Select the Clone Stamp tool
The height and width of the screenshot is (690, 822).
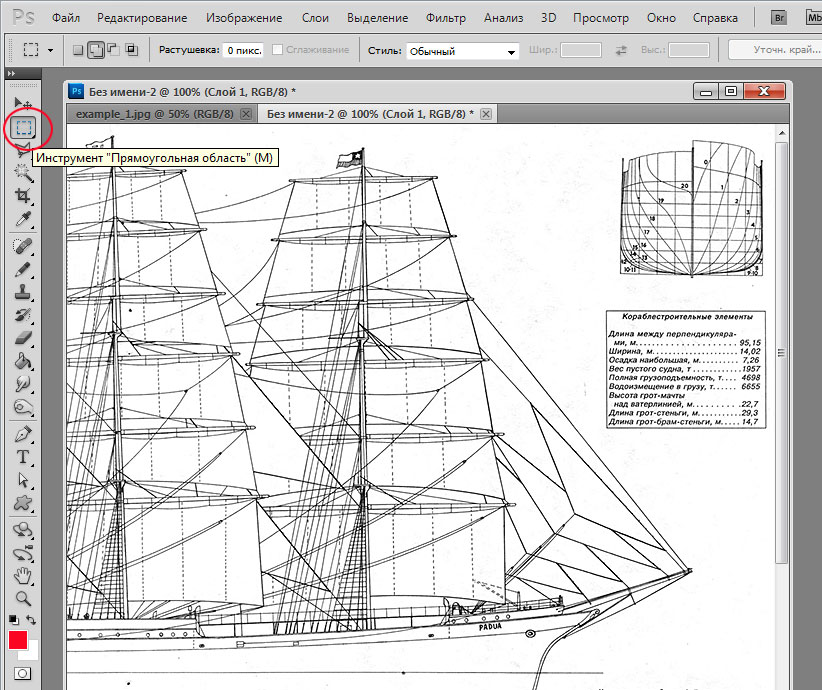pos(22,293)
